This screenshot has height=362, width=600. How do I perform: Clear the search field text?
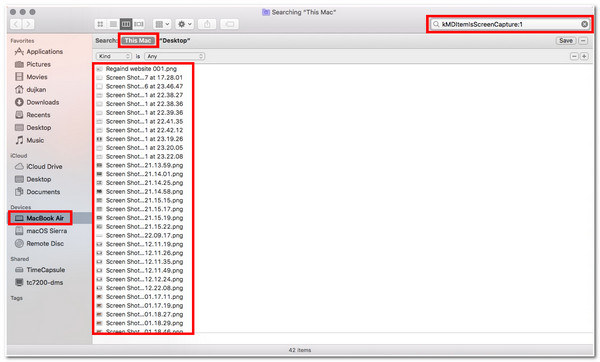584,24
